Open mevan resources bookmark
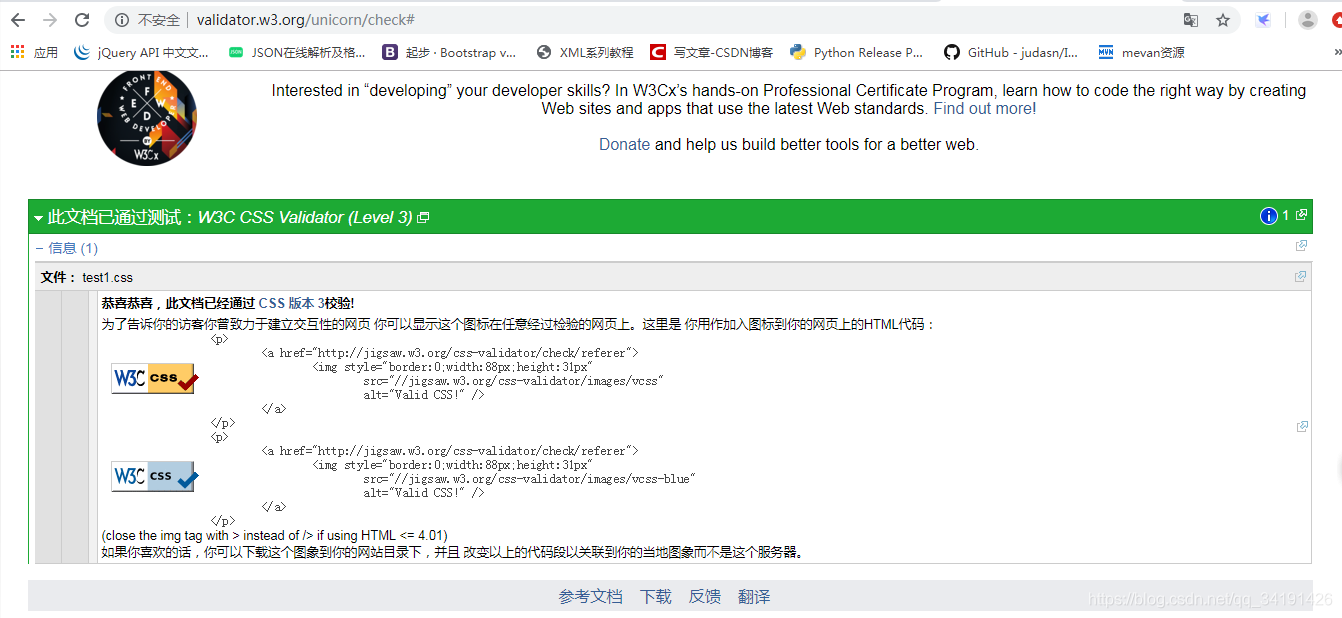 (x=1141, y=52)
